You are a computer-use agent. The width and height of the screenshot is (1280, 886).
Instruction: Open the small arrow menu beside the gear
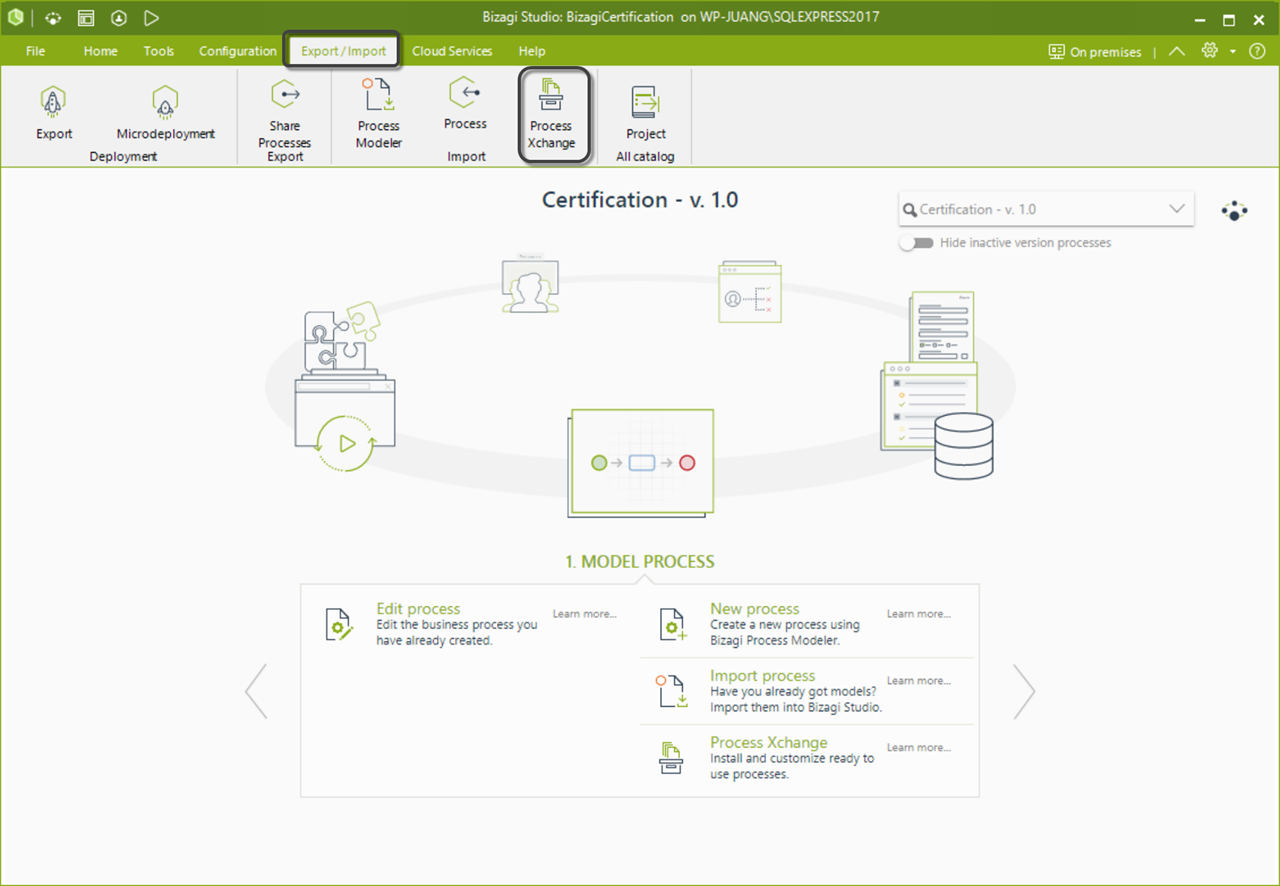coord(1233,52)
